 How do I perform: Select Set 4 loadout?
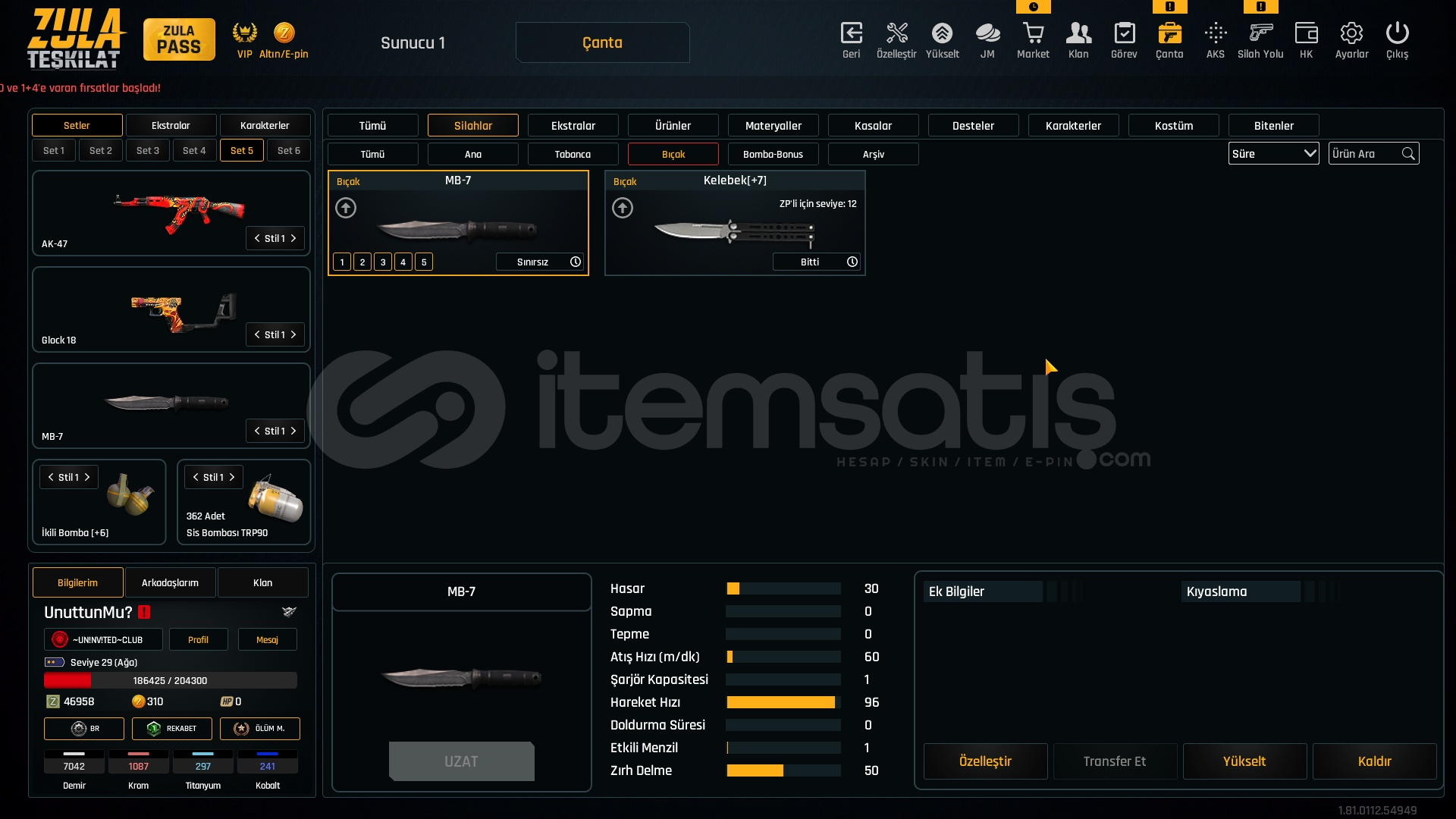(194, 151)
